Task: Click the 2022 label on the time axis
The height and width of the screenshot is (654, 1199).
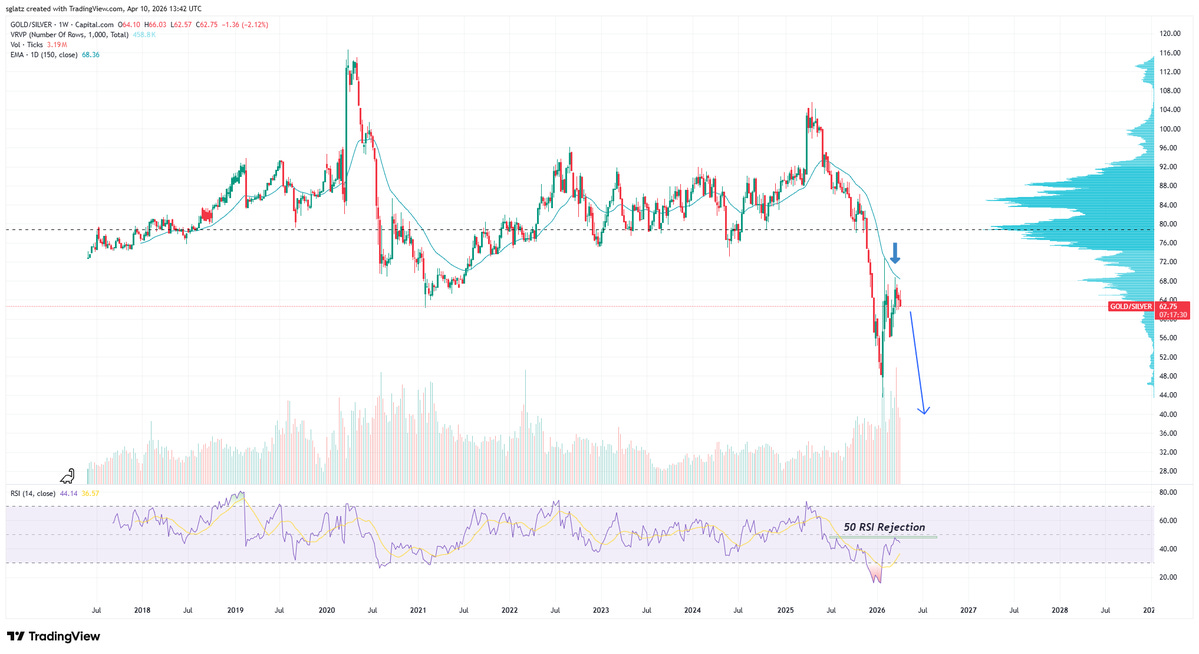Action: [509, 610]
